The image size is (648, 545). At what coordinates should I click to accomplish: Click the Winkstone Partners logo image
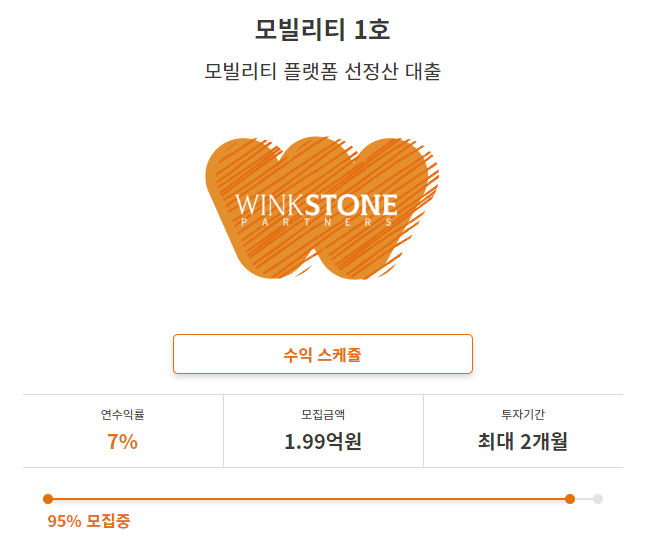click(322, 208)
